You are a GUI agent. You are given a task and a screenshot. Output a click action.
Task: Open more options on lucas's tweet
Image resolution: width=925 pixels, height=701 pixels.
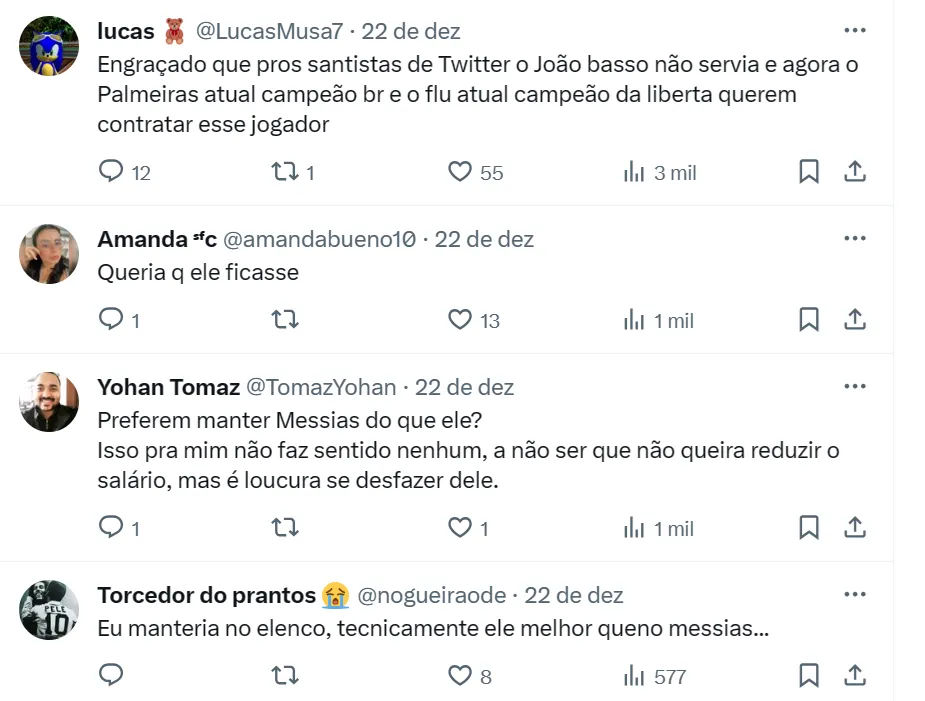pyautogui.click(x=855, y=30)
